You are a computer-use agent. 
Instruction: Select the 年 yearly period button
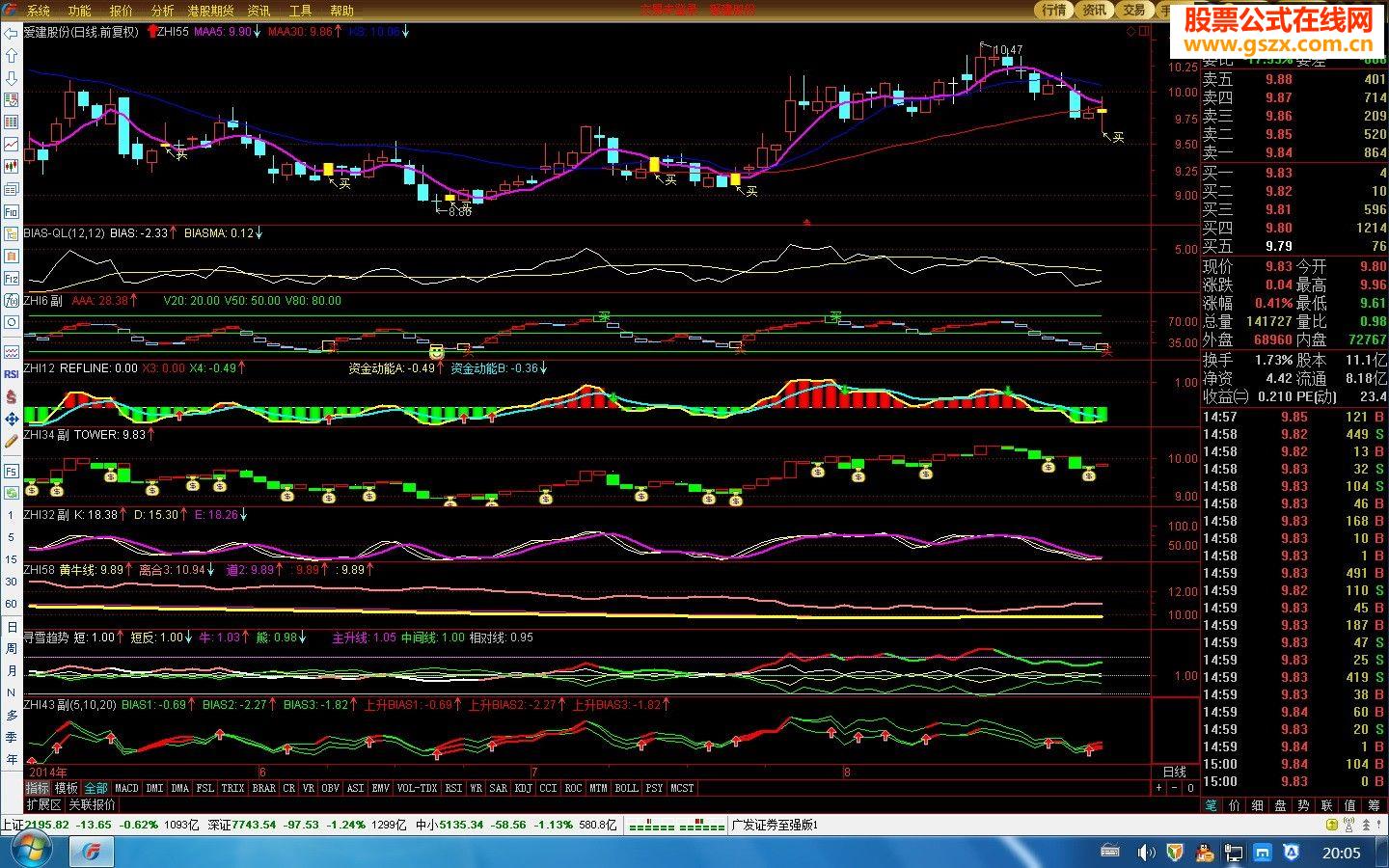11,760
